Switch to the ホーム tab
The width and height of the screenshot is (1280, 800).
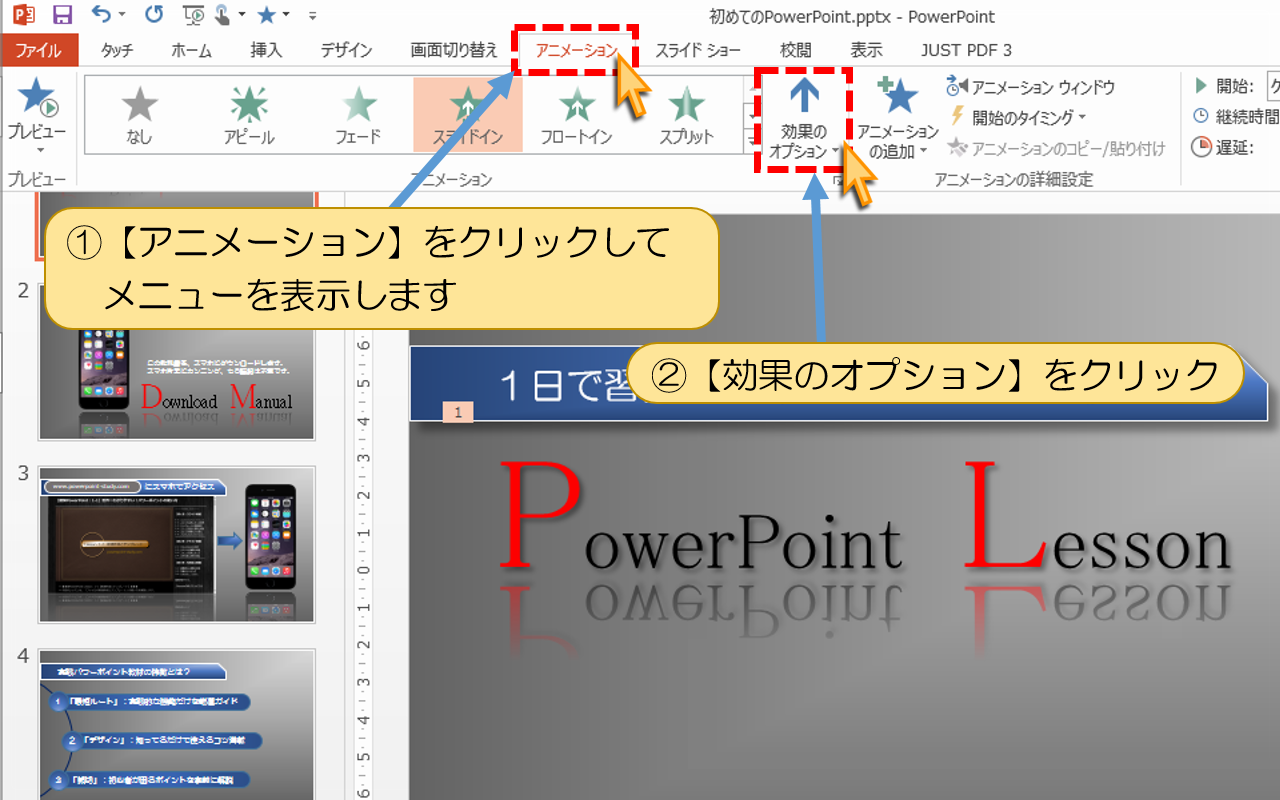click(x=191, y=50)
